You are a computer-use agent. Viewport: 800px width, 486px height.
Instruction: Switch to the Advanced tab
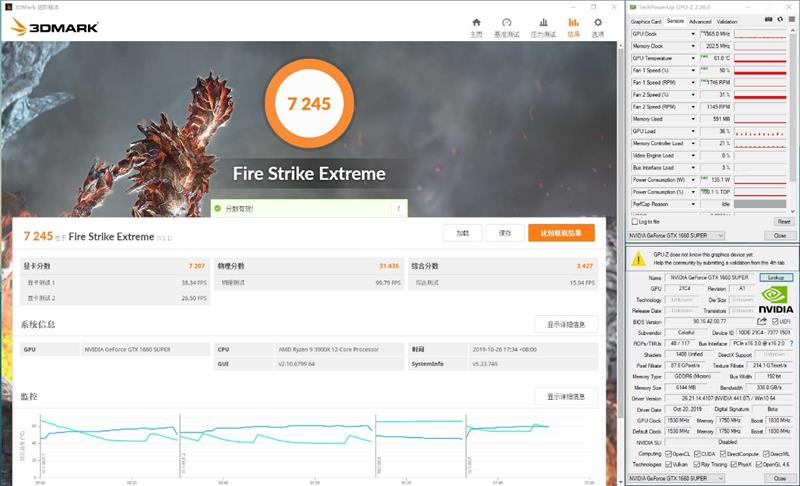(700, 21)
